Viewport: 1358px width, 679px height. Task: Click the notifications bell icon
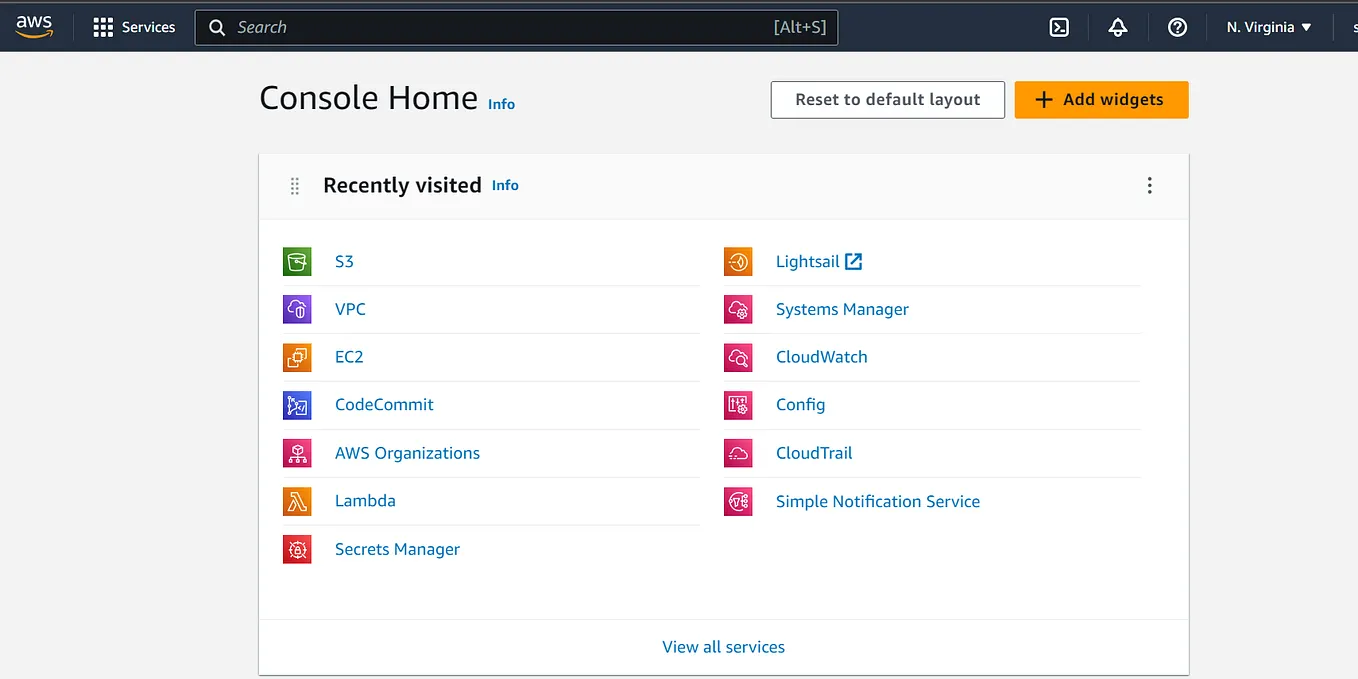pyautogui.click(x=1117, y=27)
